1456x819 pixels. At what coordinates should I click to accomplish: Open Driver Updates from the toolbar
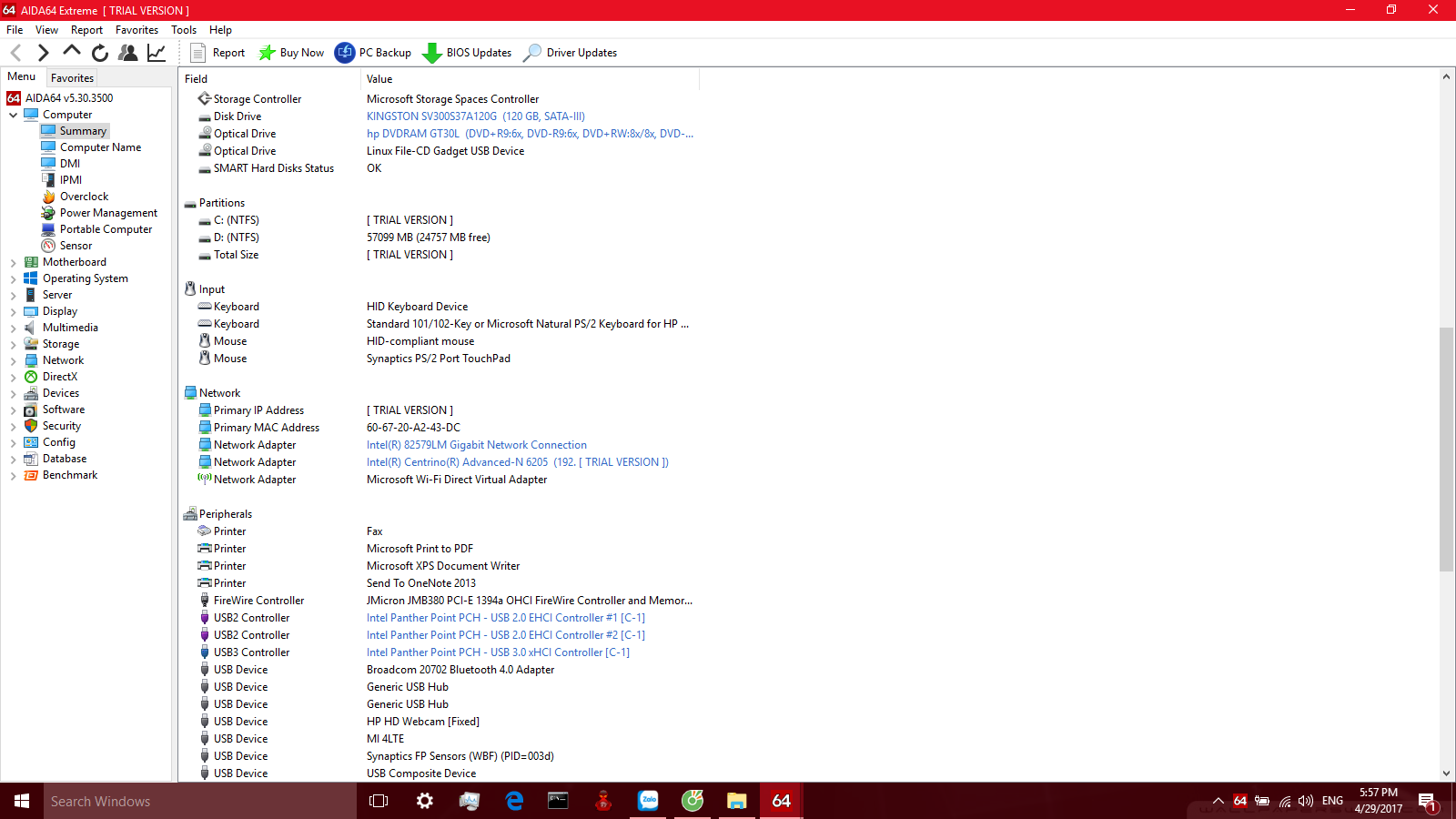pos(570,53)
